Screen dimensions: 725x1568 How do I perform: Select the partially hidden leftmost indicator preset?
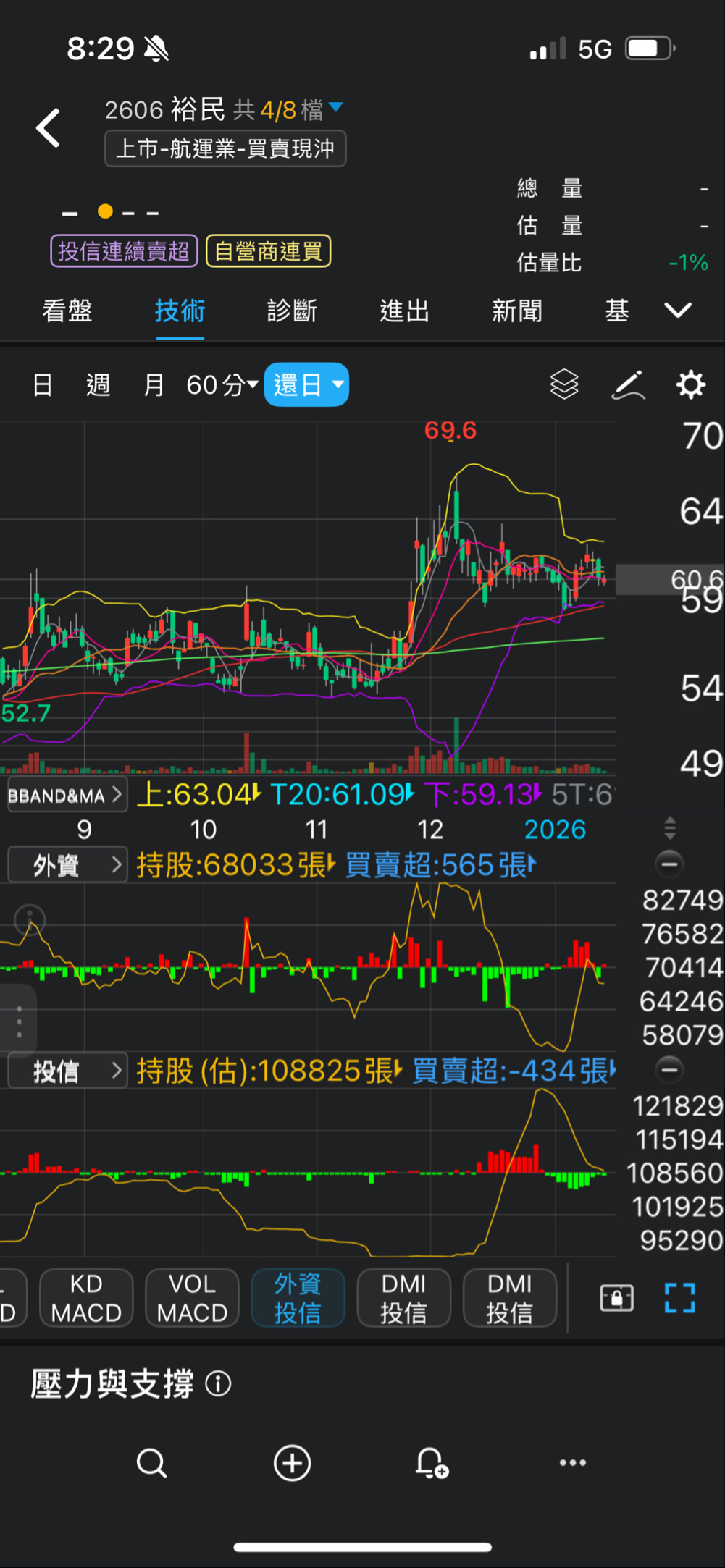tap(12, 1298)
